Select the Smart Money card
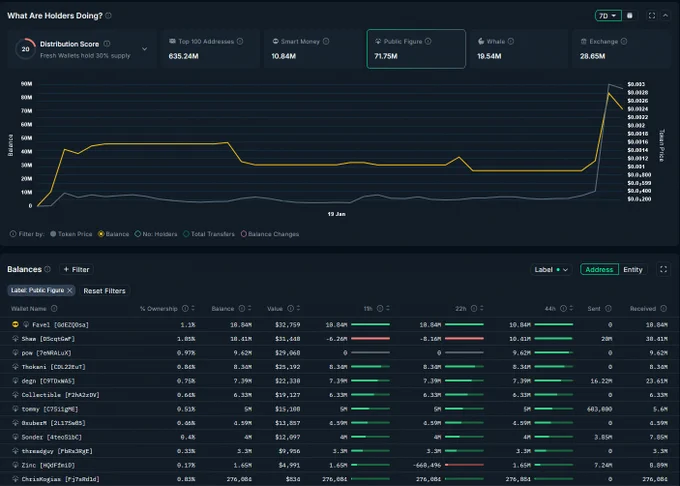This screenshot has height=486, width=680. pyautogui.click(x=313, y=49)
